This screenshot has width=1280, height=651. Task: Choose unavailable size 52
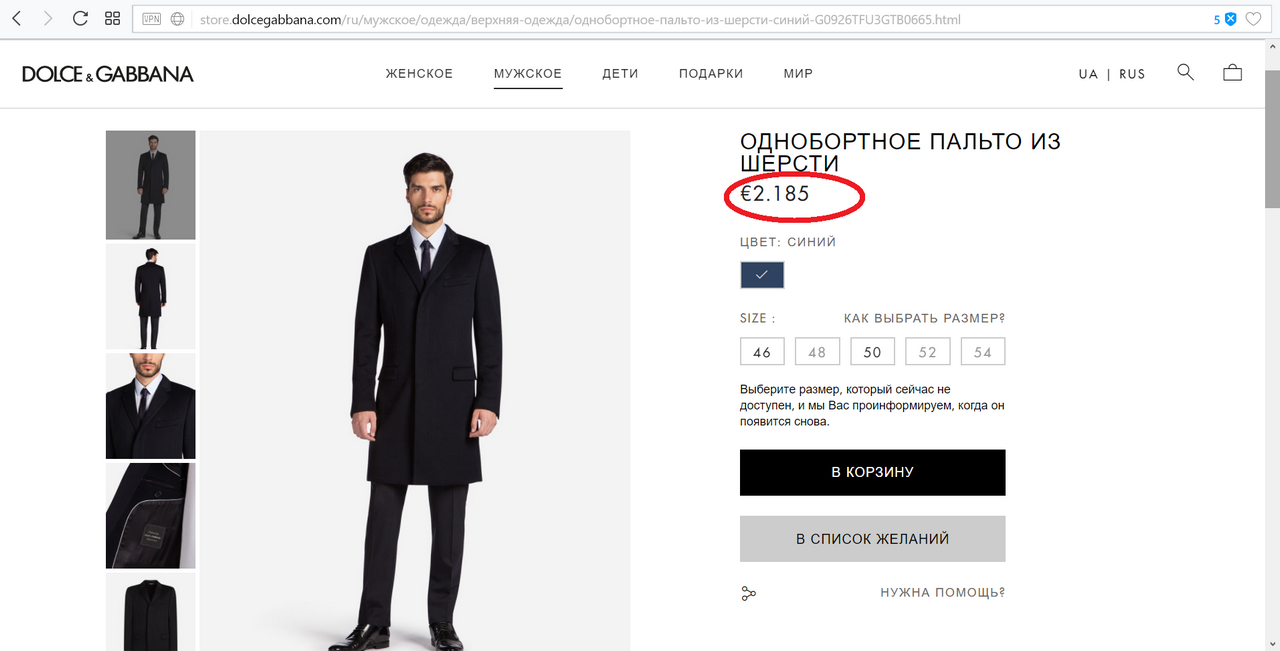[x=927, y=352]
